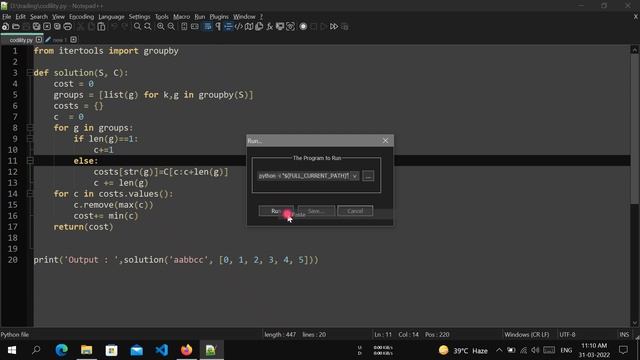Viewport: 640px width, 360px height.
Task: Close the codility.py tab
Action: coord(39,40)
